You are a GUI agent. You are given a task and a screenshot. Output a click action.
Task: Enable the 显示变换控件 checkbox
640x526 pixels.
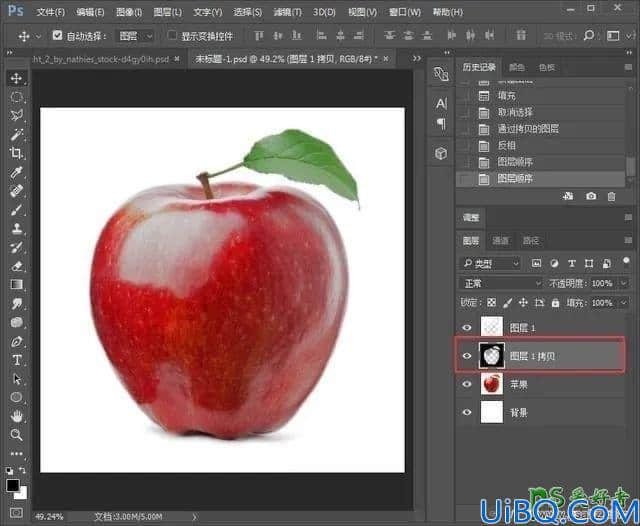[x=172, y=36]
